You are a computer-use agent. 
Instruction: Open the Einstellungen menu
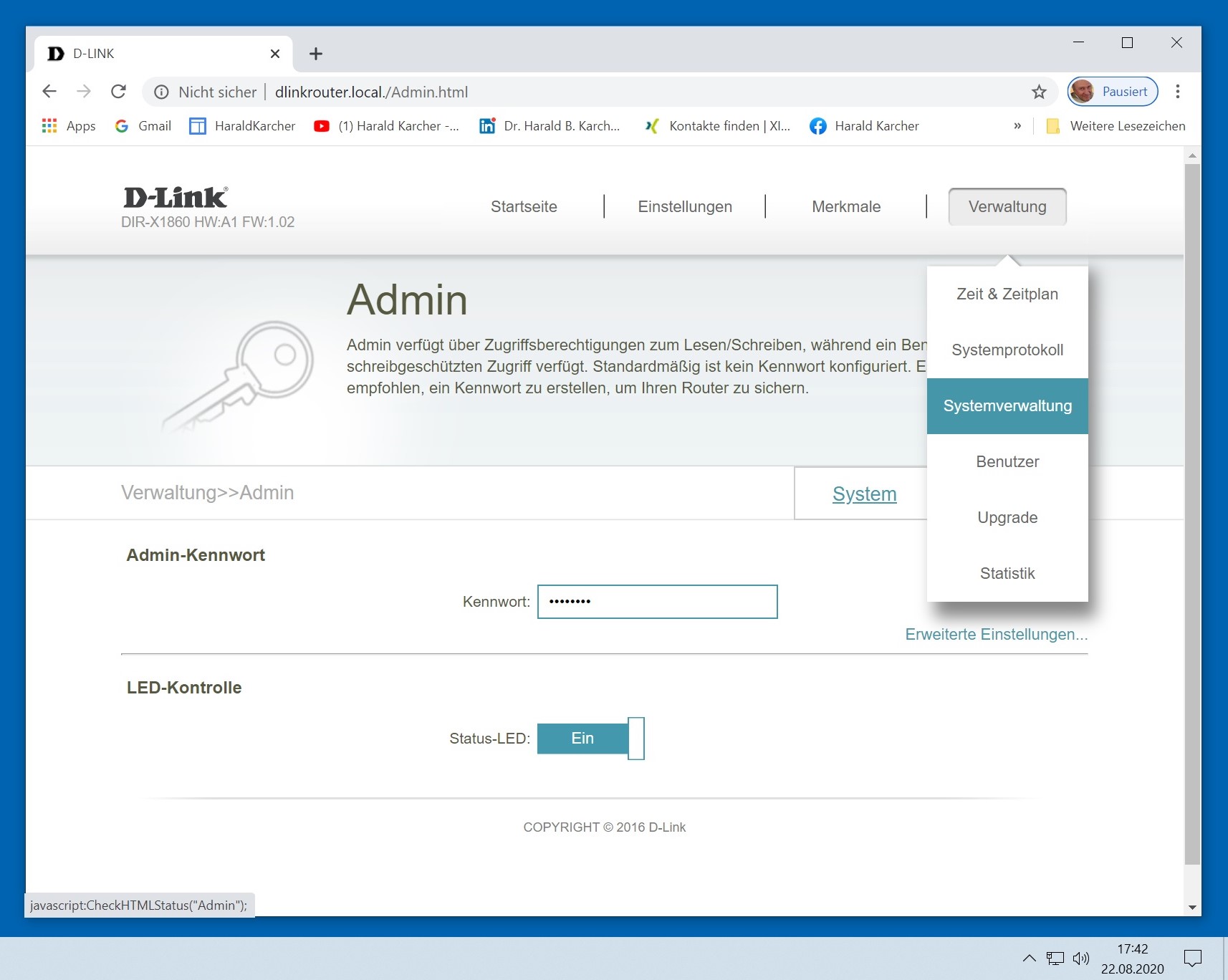pos(685,206)
